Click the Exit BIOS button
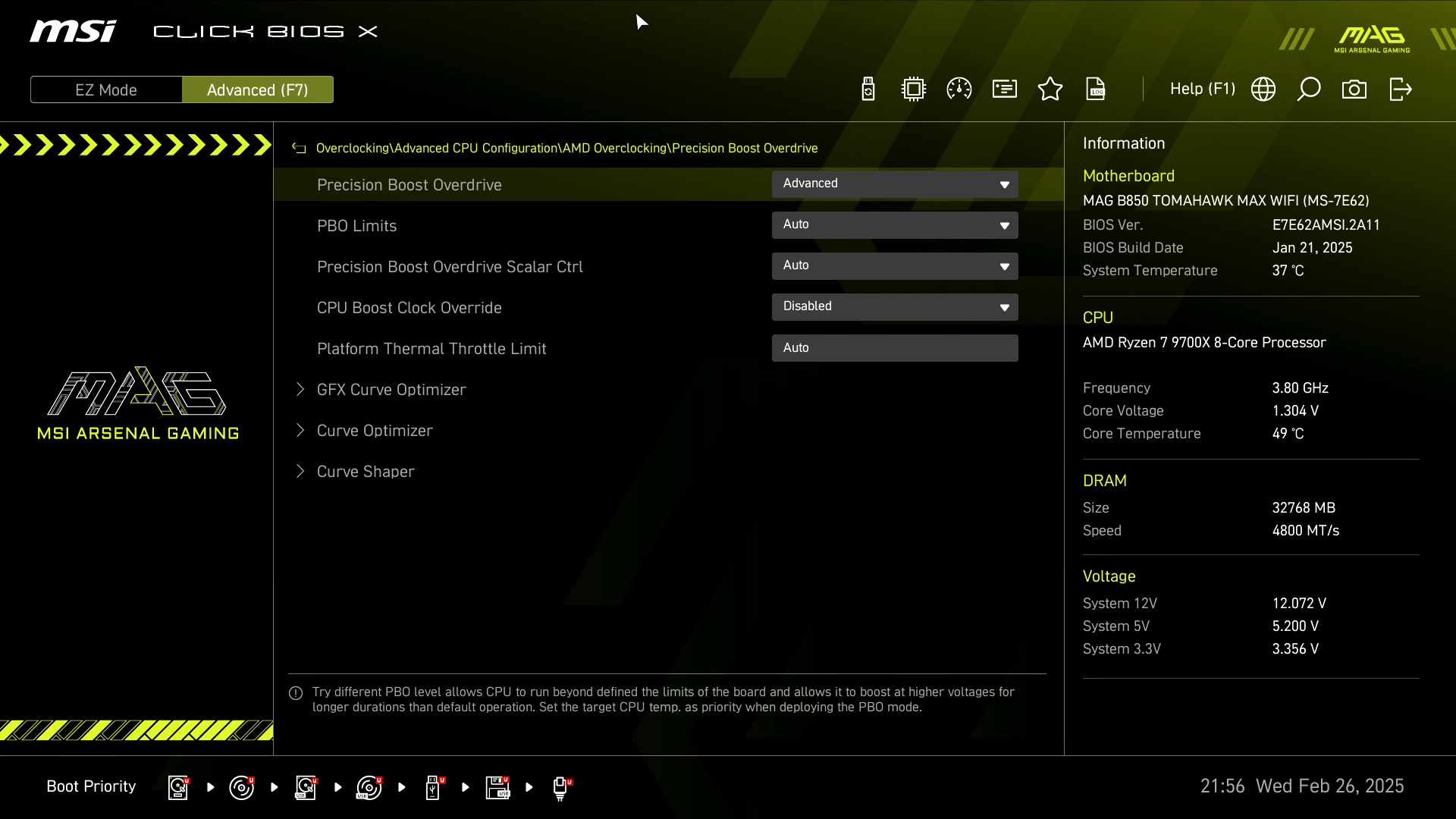Image resolution: width=1456 pixels, height=819 pixels. pos(1400,89)
